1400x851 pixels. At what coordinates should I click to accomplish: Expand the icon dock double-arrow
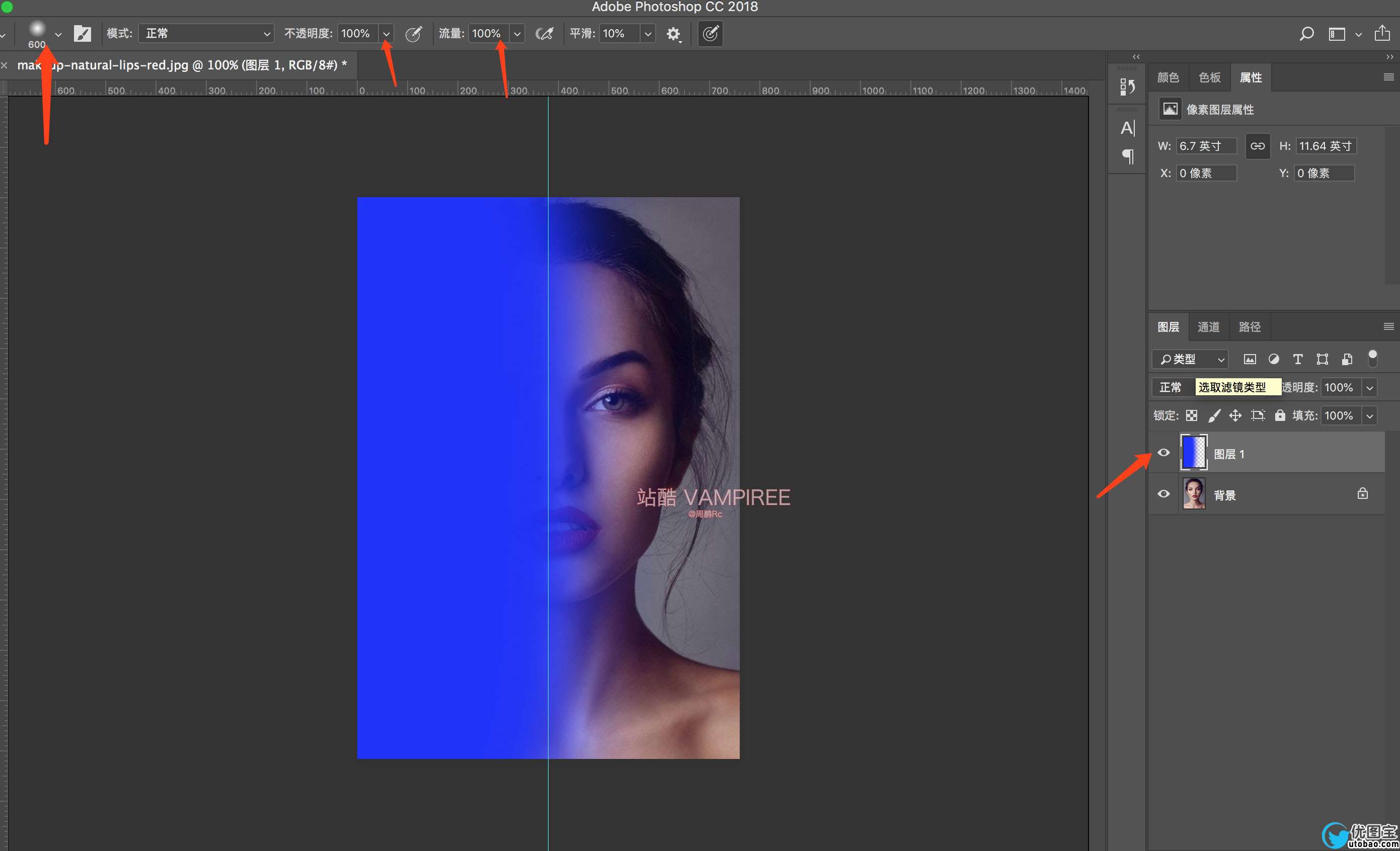coord(1136,57)
